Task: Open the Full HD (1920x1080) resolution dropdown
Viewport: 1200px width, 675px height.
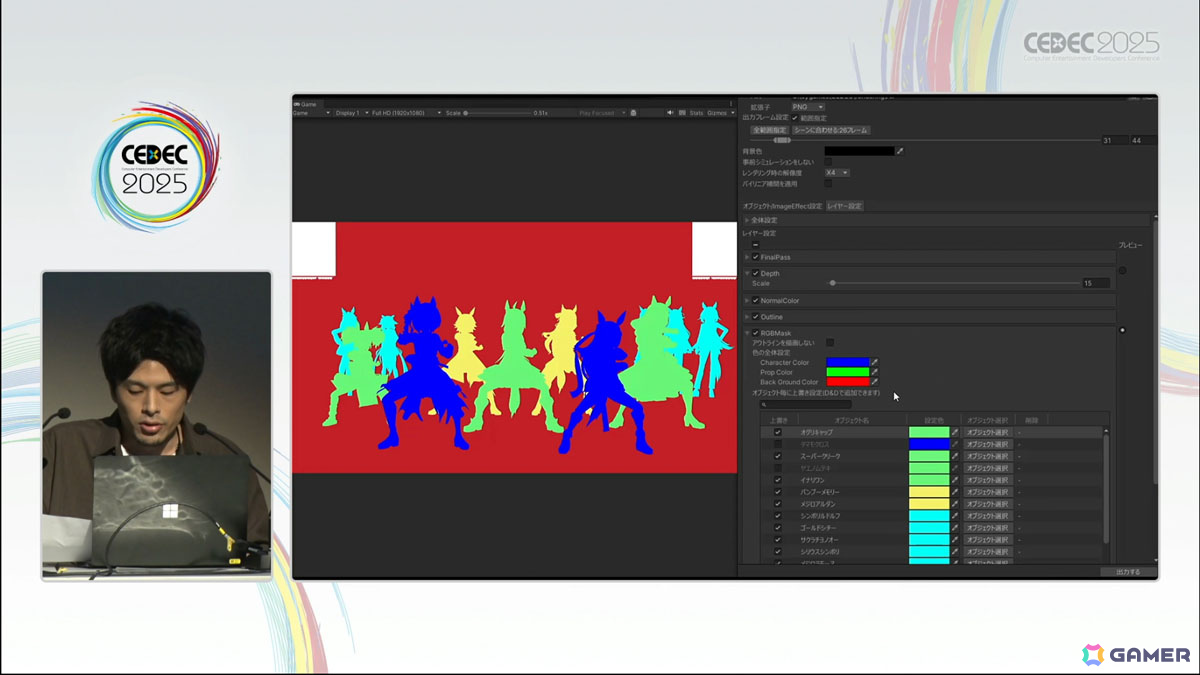Action: [x=406, y=113]
